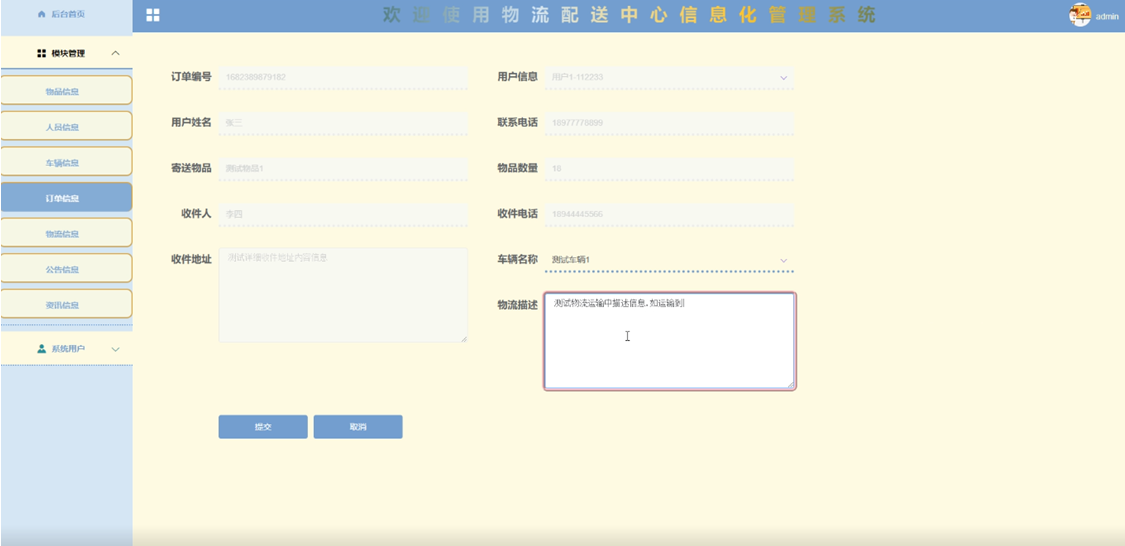
Task: Focus the 物流描述 text area
Action: (x=669, y=341)
